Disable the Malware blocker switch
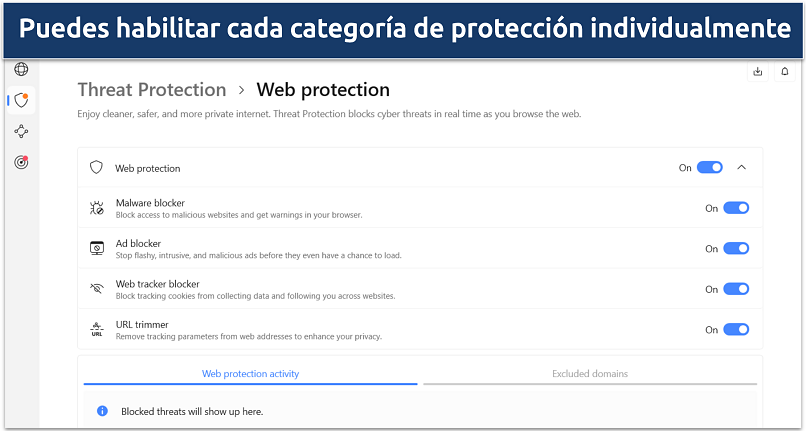 (736, 208)
